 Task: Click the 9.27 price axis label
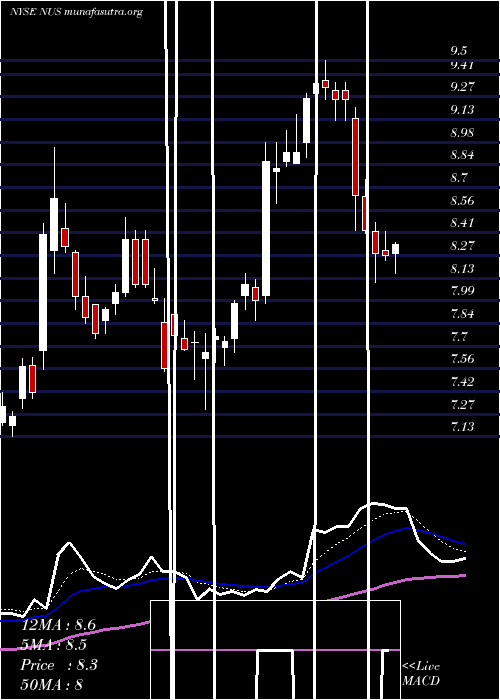pyautogui.click(x=462, y=87)
